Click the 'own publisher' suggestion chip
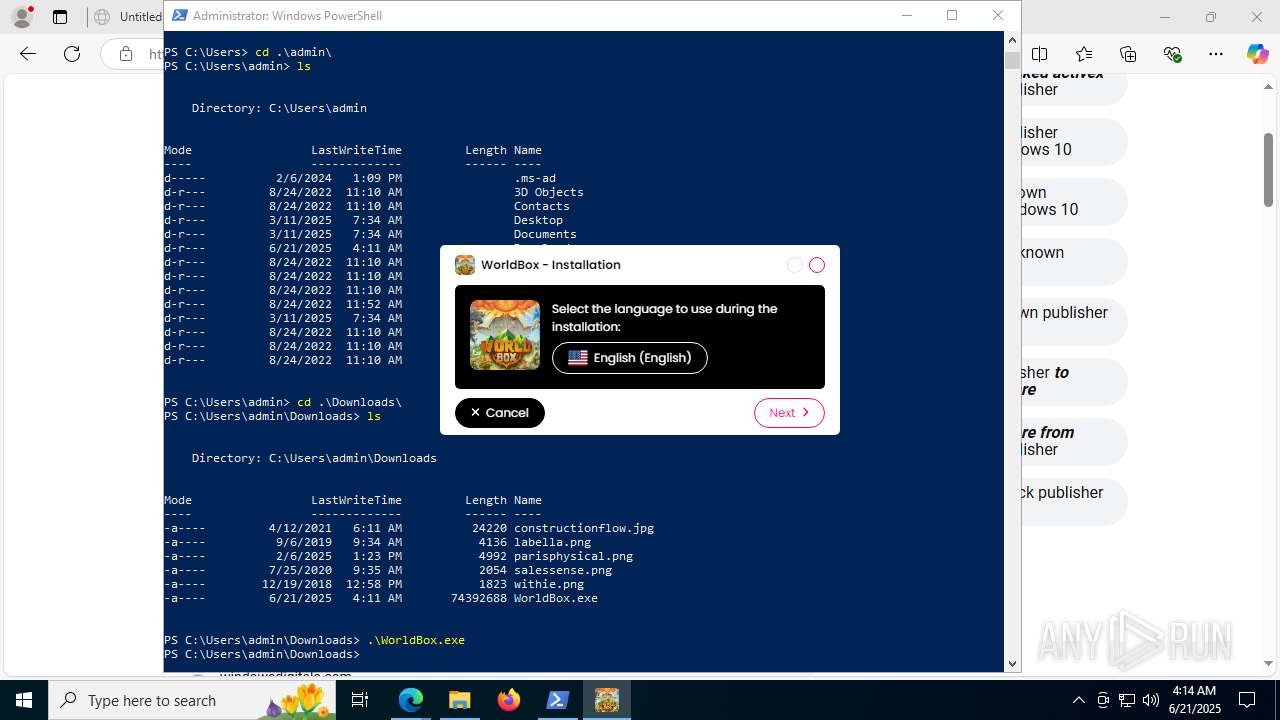Viewport: 1280px width, 720px height. click(1074, 322)
